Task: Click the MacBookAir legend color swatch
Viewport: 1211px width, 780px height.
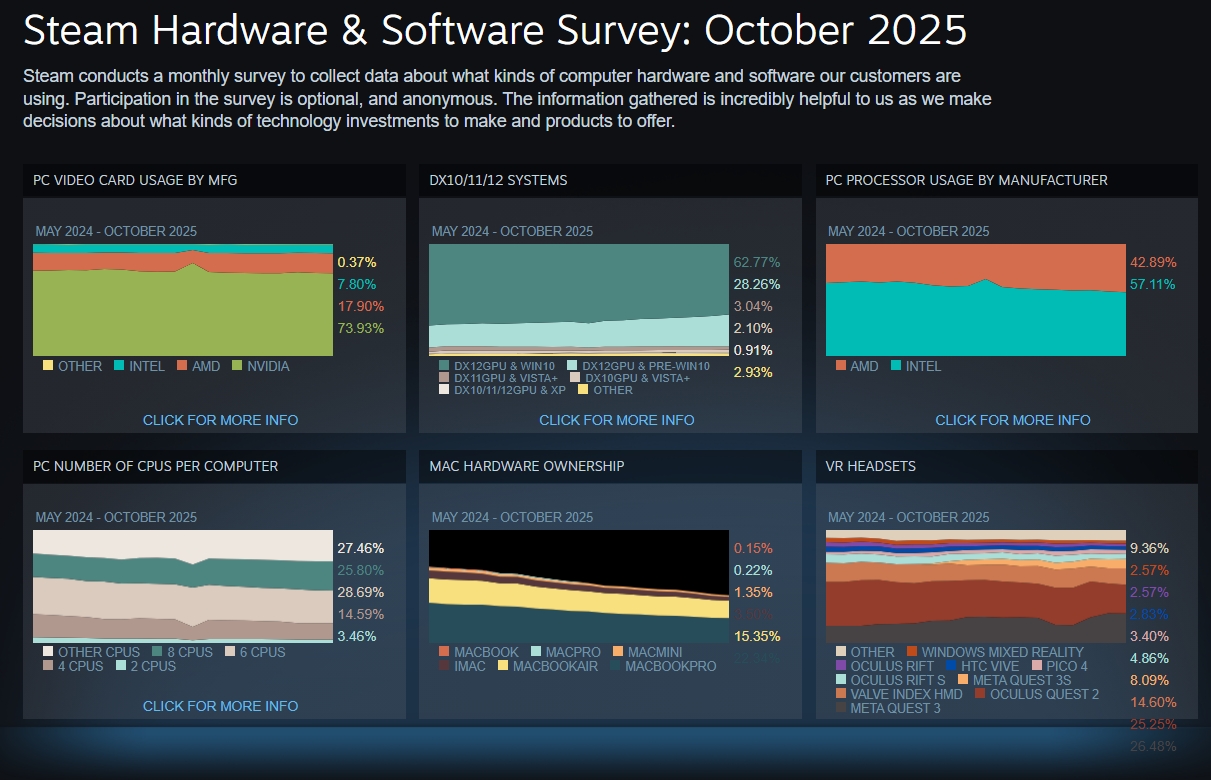Action: pos(503,666)
